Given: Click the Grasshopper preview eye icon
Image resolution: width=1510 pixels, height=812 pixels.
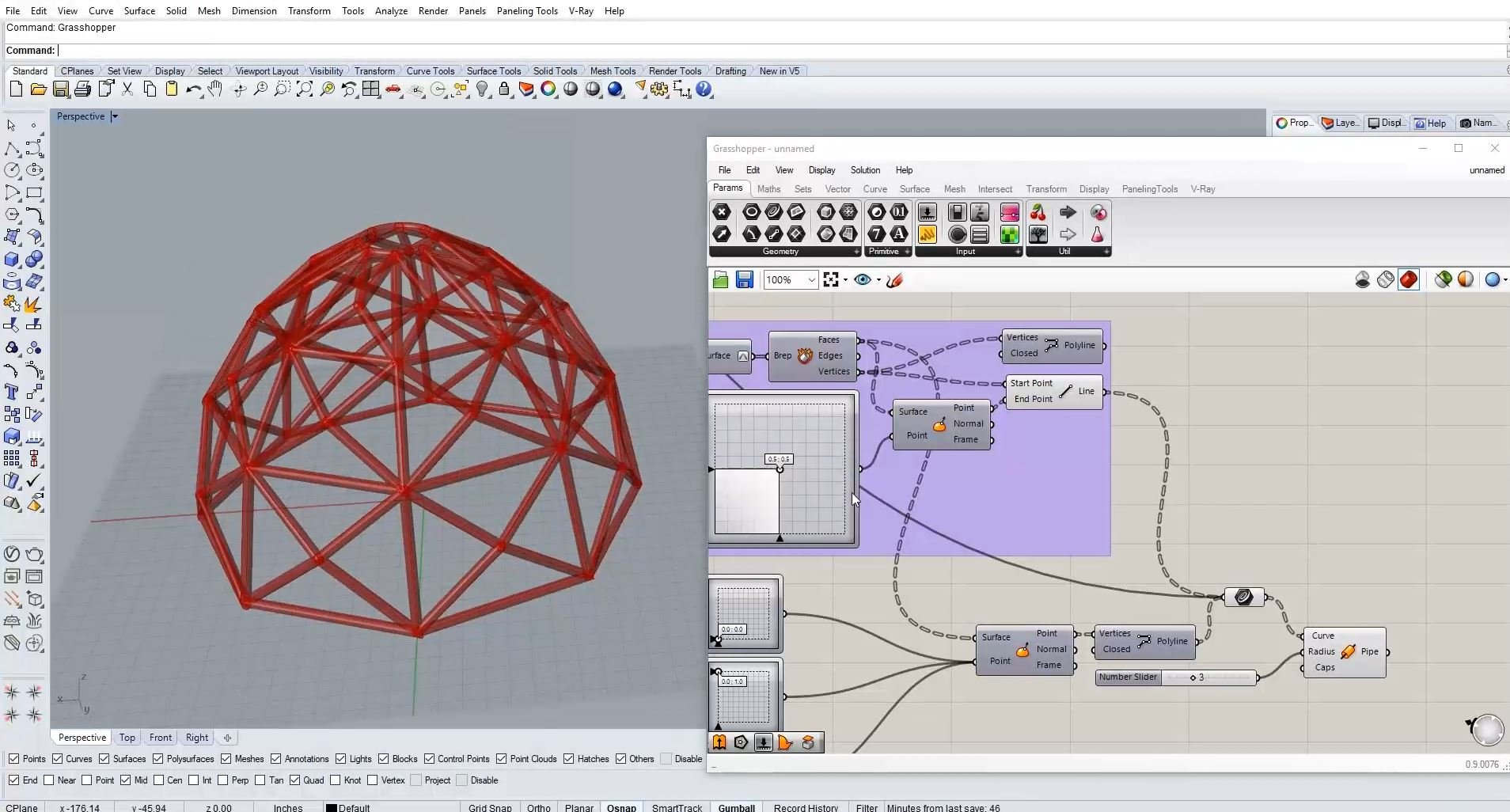Looking at the screenshot, I should [x=863, y=279].
